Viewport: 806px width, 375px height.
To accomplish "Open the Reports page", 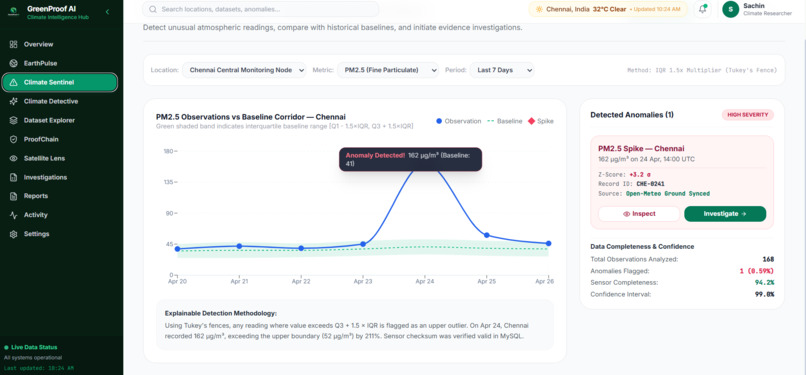I will [60, 196].
